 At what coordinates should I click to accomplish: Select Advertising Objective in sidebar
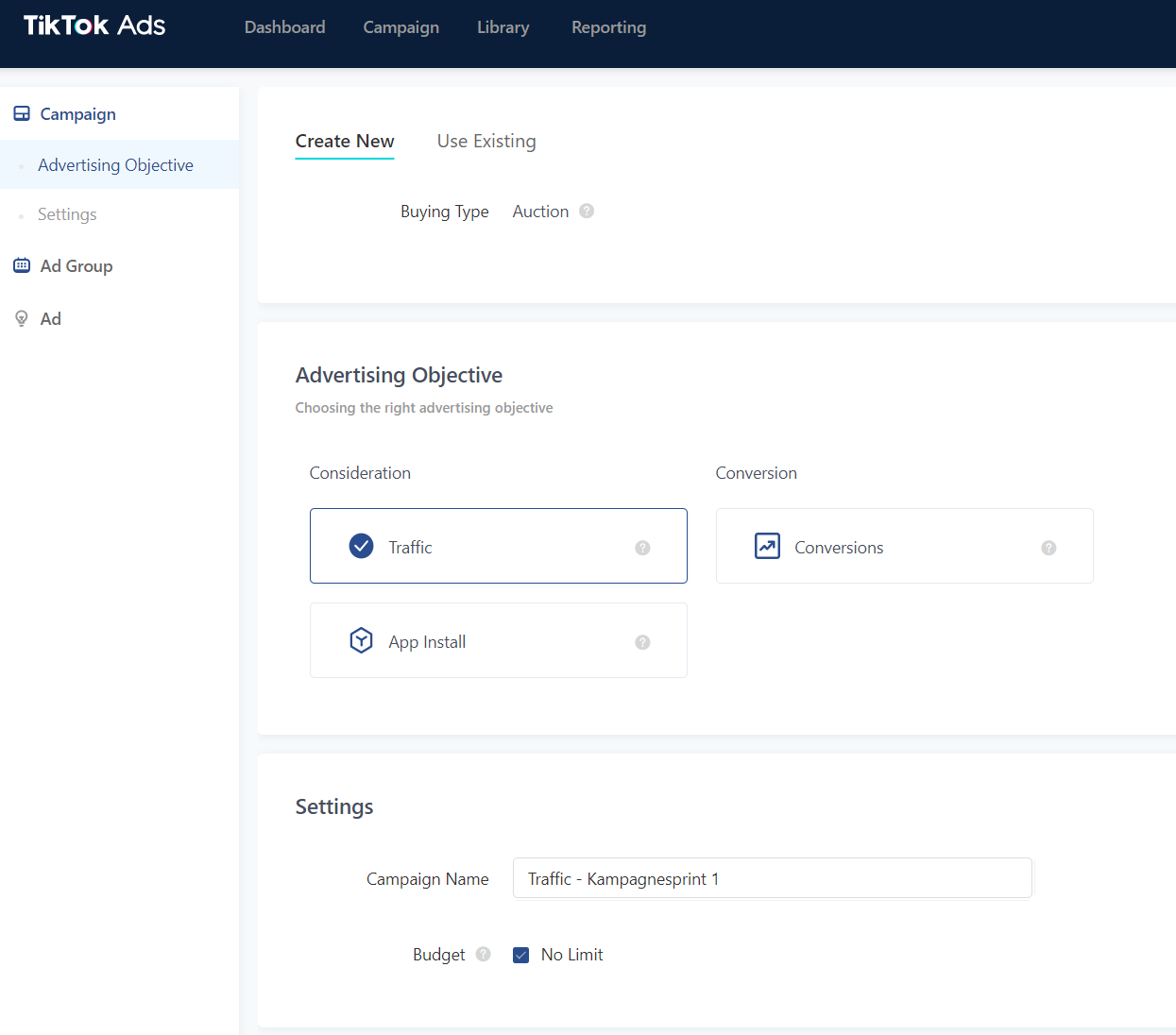coord(119,164)
